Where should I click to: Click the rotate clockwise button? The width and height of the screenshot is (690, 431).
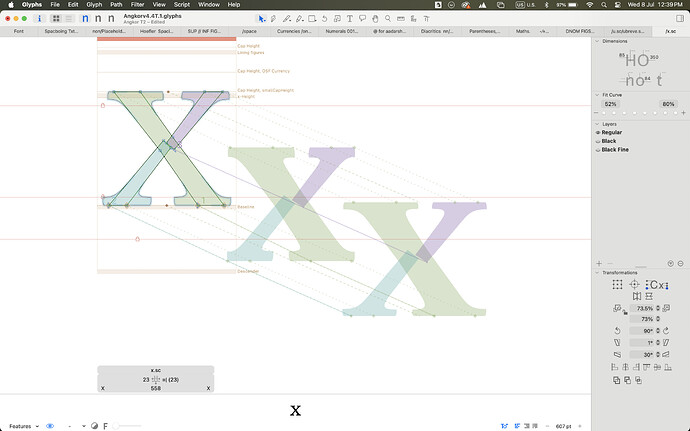[x=666, y=331]
